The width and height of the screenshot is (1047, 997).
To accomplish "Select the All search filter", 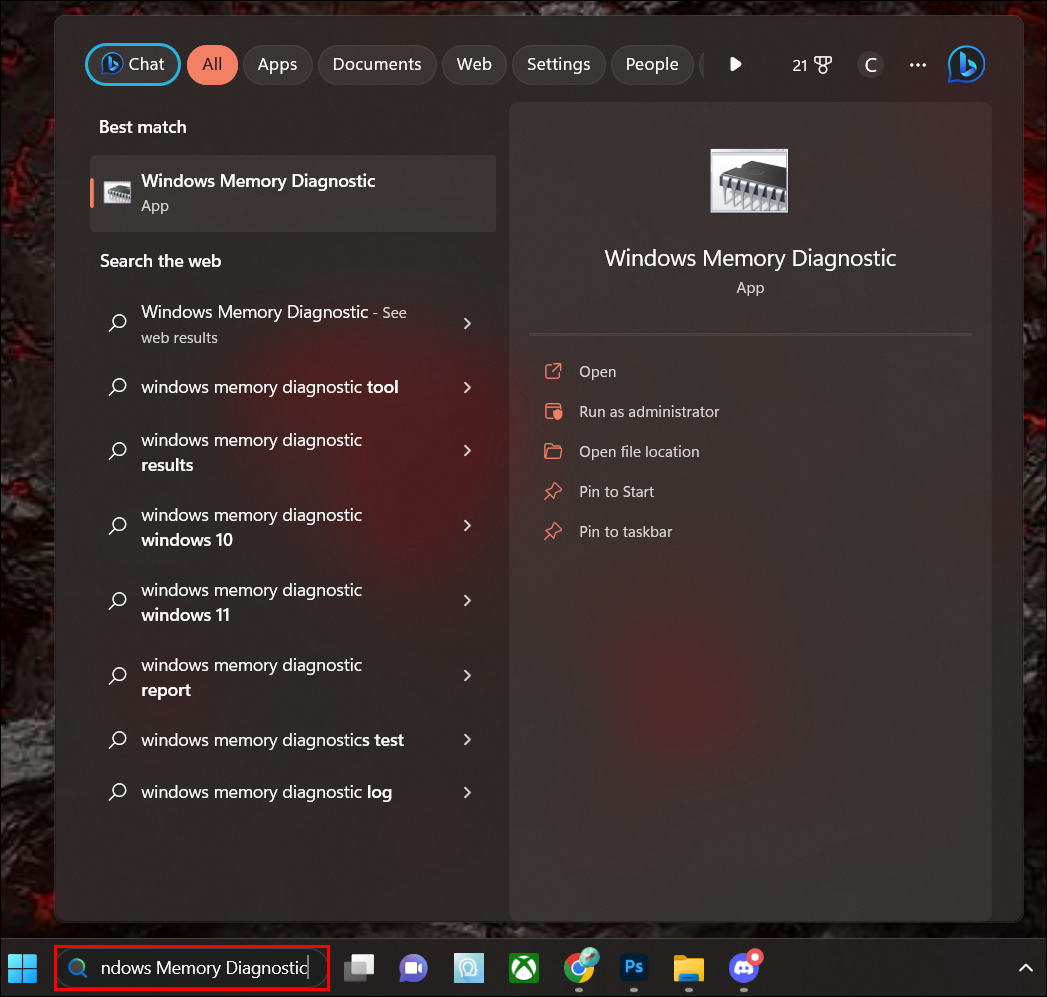I will 212,65.
